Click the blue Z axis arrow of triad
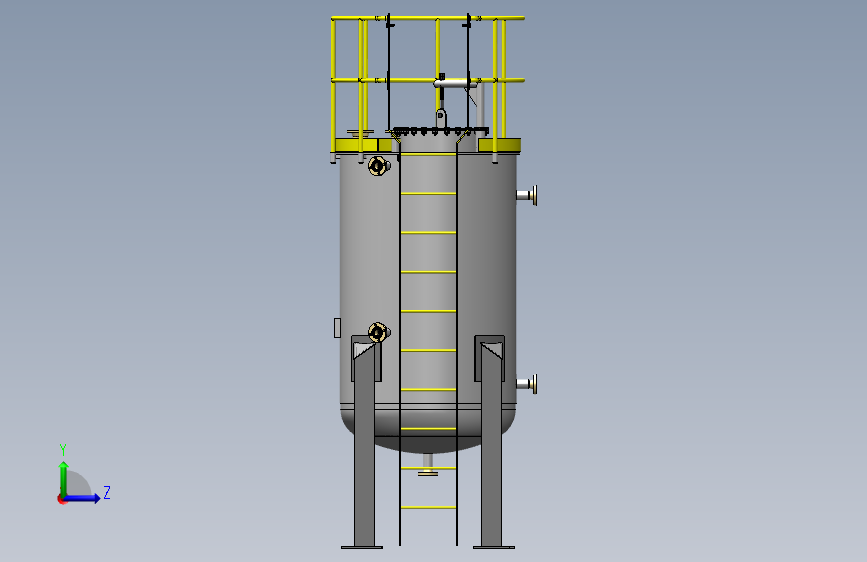This screenshot has width=867, height=562. click(83, 498)
